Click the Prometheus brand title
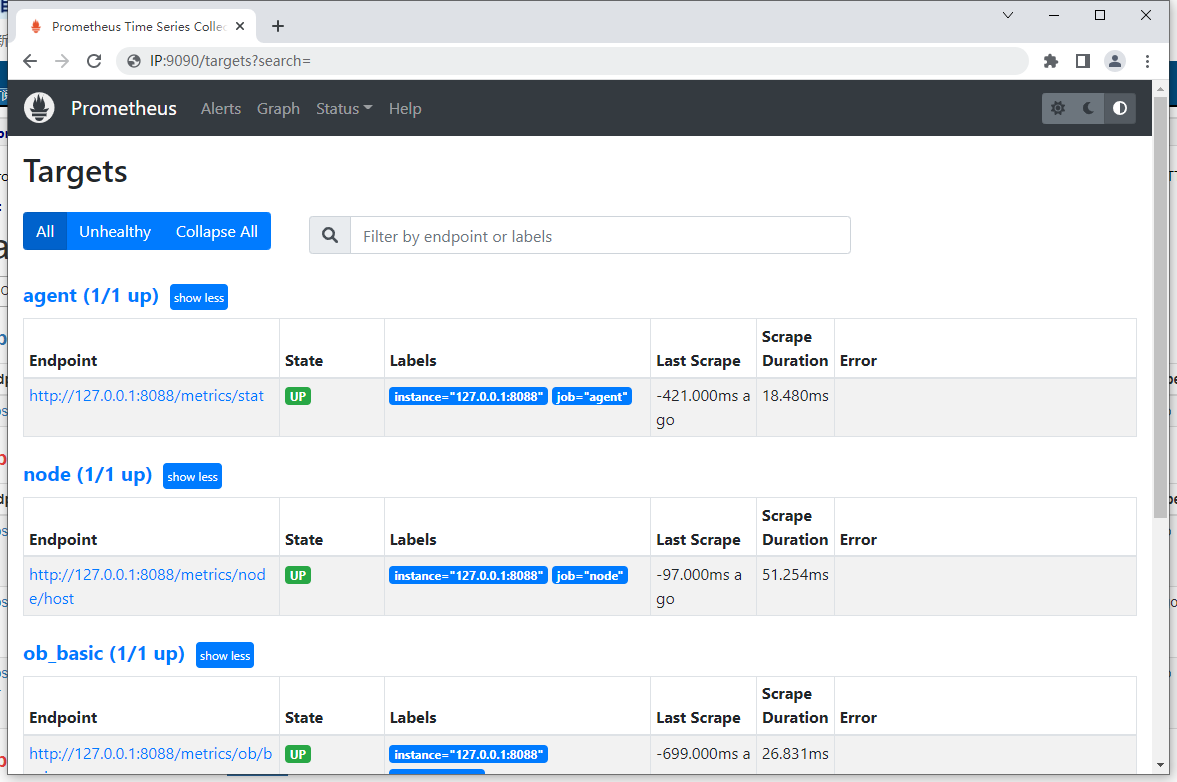Screen dimensions: 1177x782 tap(124, 108)
